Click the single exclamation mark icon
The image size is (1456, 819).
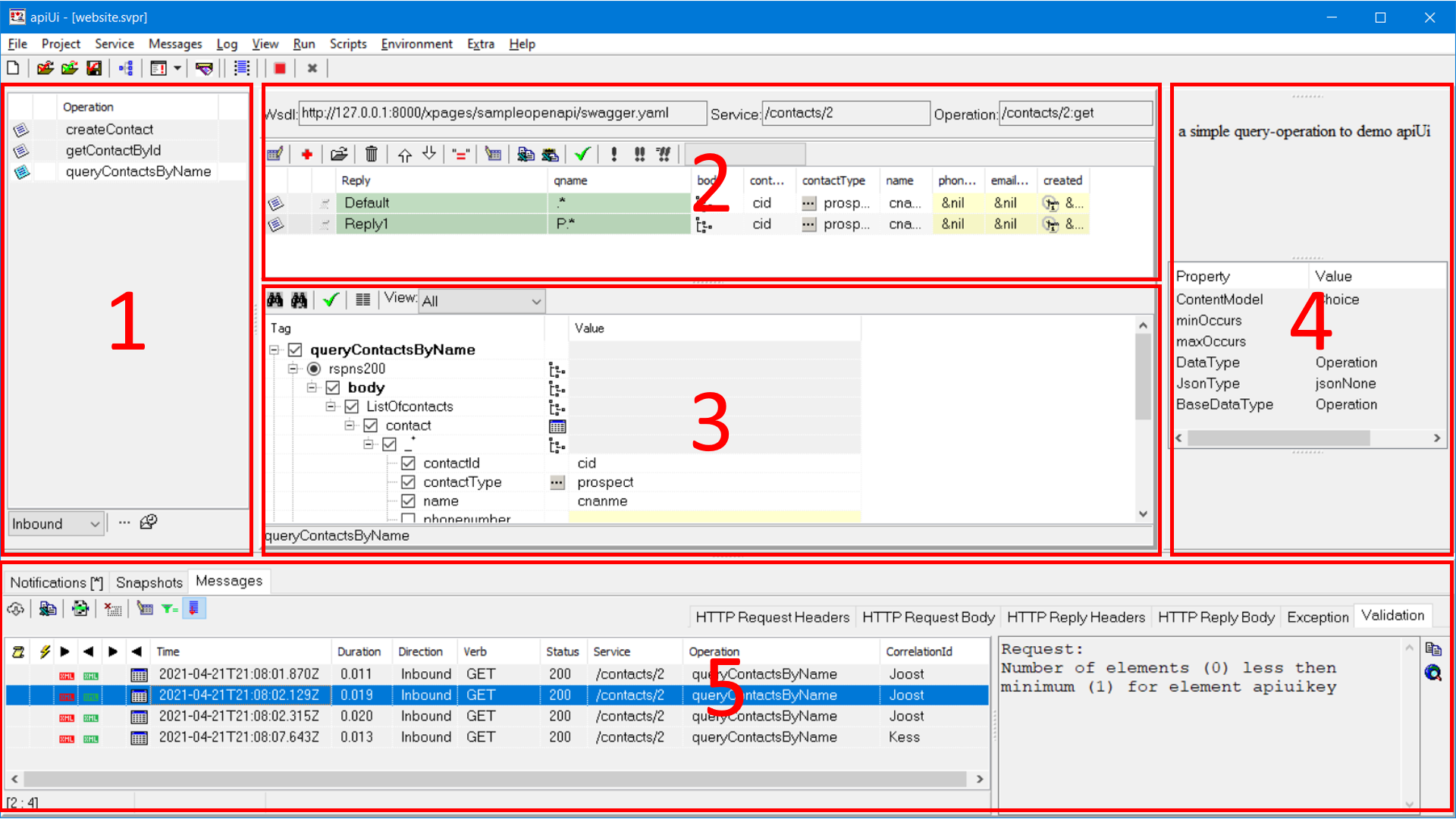click(613, 155)
